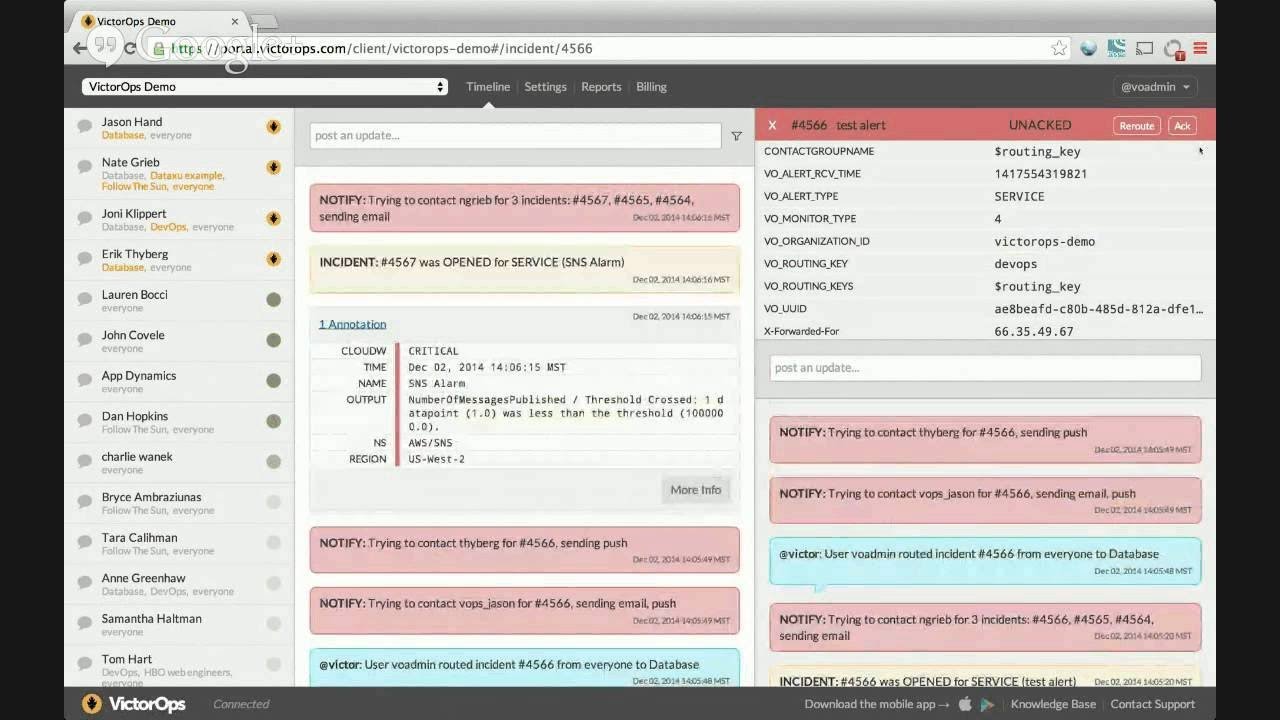The height and width of the screenshot is (720, 1280).
Task: Open the Reports tab
Action: click(x=601, y=87)
